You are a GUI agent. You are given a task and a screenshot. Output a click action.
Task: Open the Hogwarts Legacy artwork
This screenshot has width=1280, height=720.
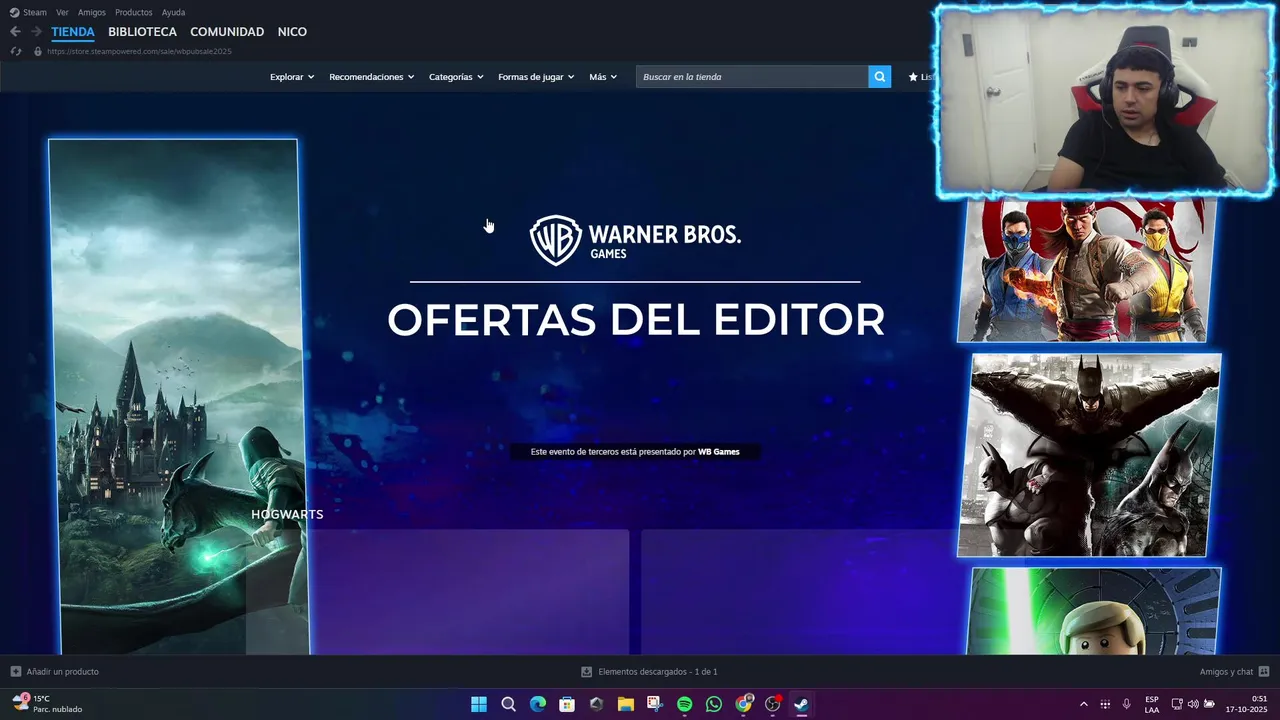(178, 396)
